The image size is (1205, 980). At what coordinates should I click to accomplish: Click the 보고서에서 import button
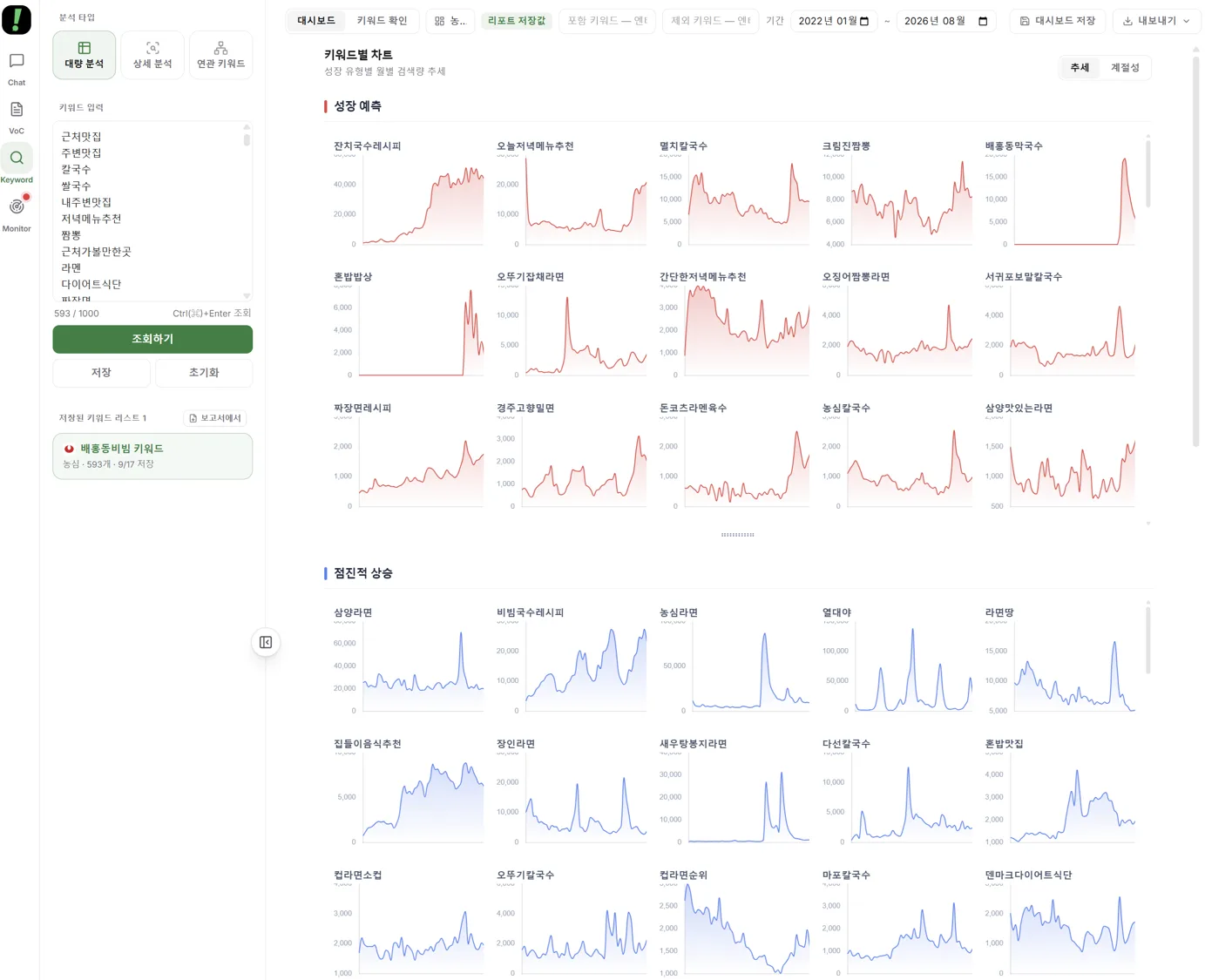[215, 418]
